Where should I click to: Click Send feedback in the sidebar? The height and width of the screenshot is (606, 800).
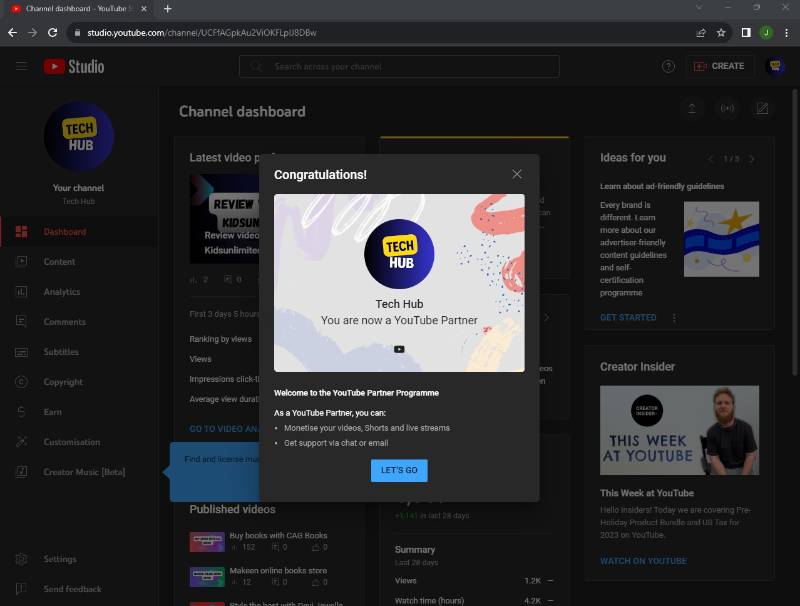(x=79, y=589)
